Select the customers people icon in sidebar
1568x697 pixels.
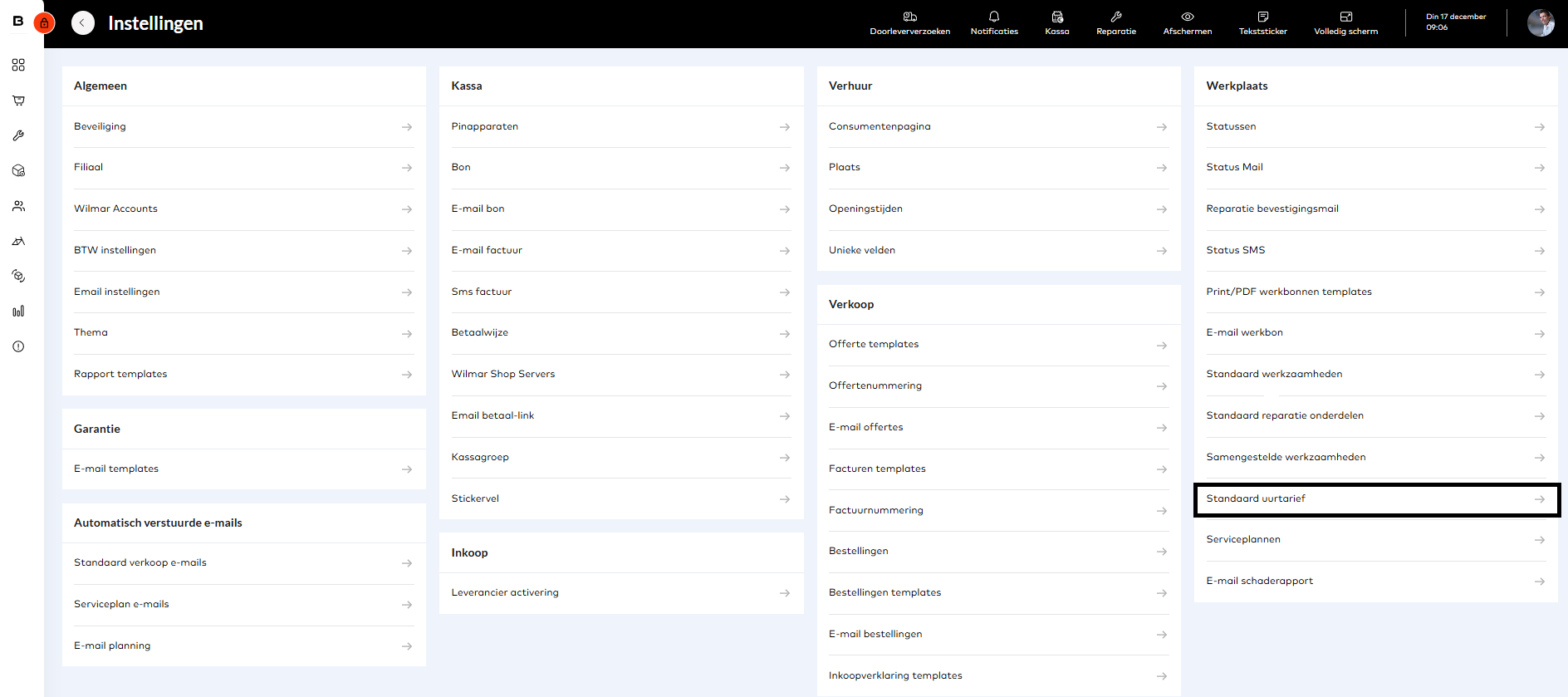(18, 206)
